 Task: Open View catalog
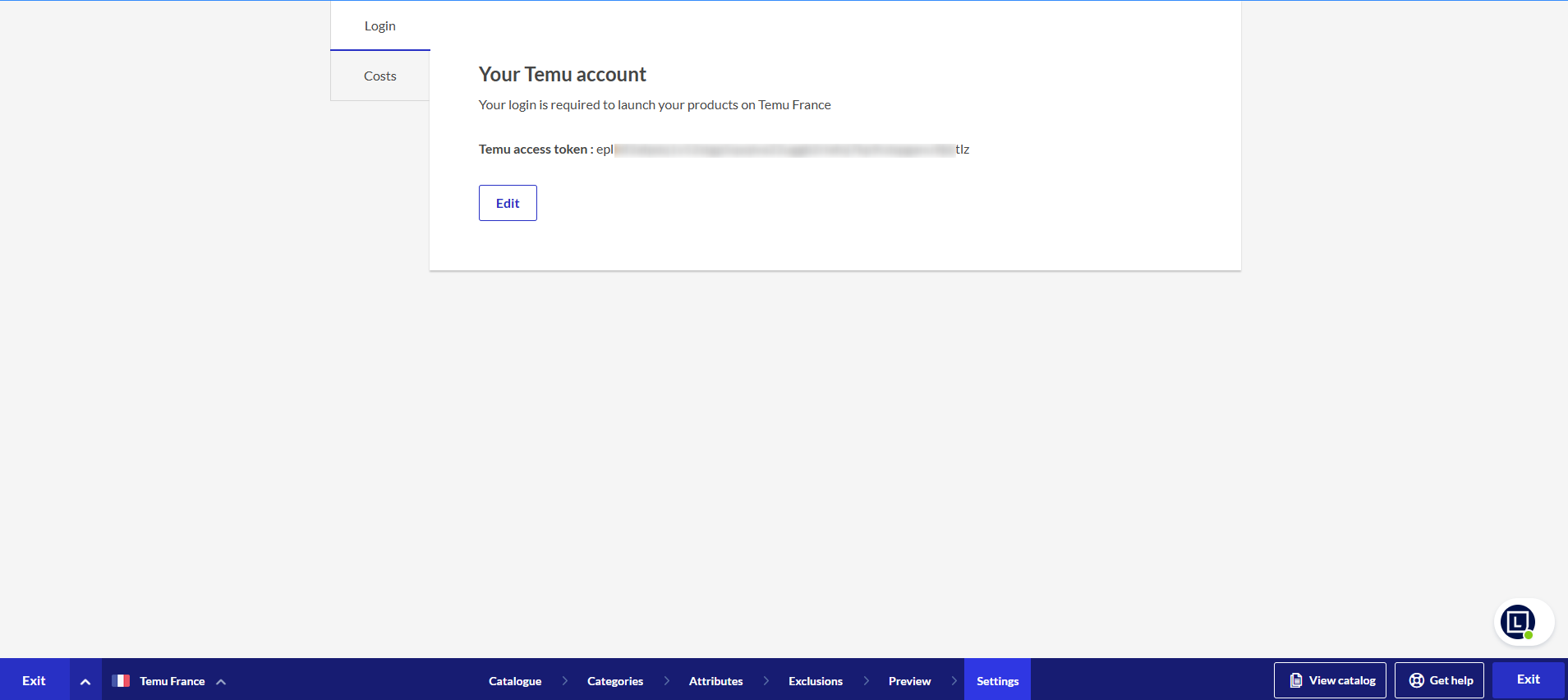(1330, 680)
